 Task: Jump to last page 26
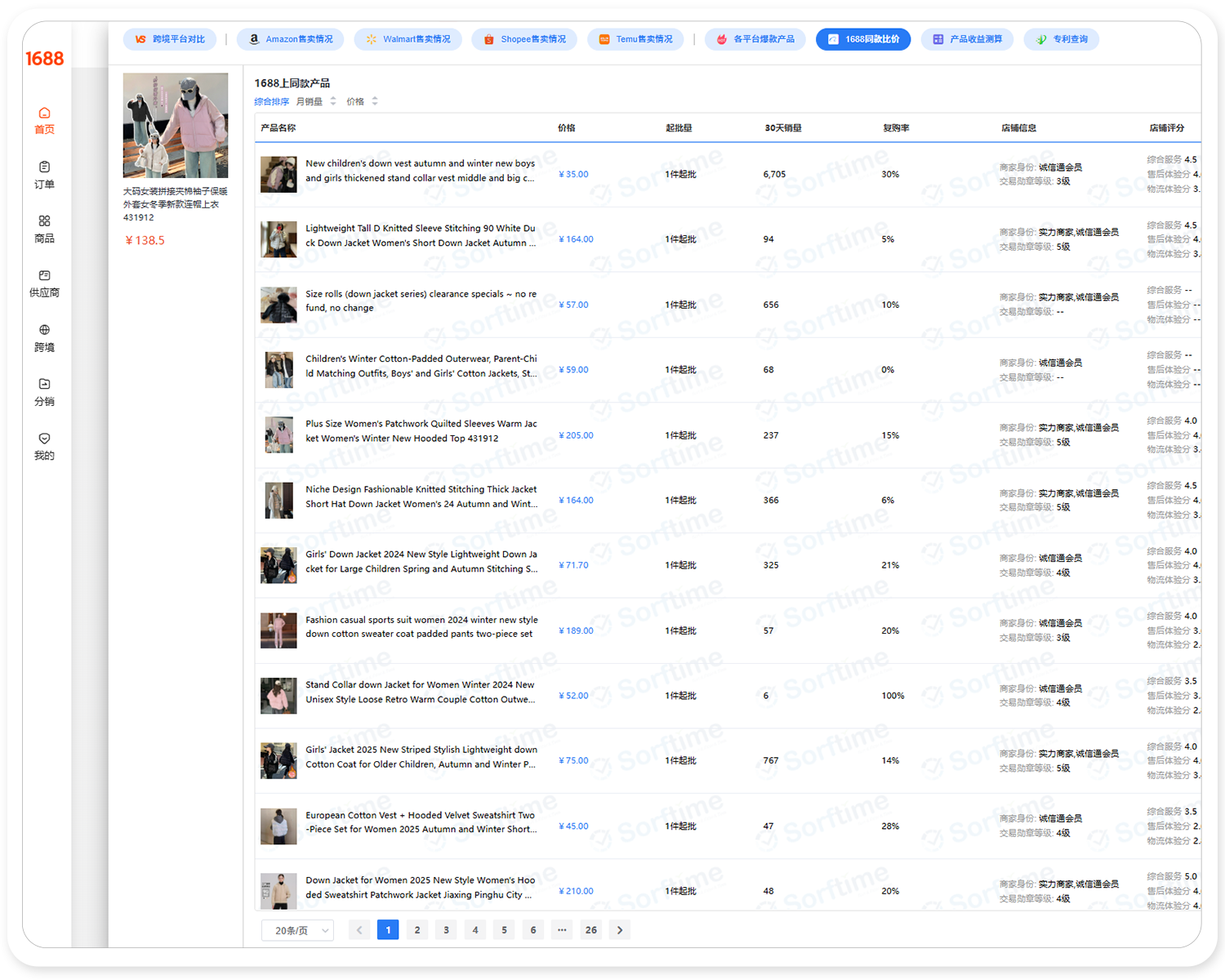590,930
